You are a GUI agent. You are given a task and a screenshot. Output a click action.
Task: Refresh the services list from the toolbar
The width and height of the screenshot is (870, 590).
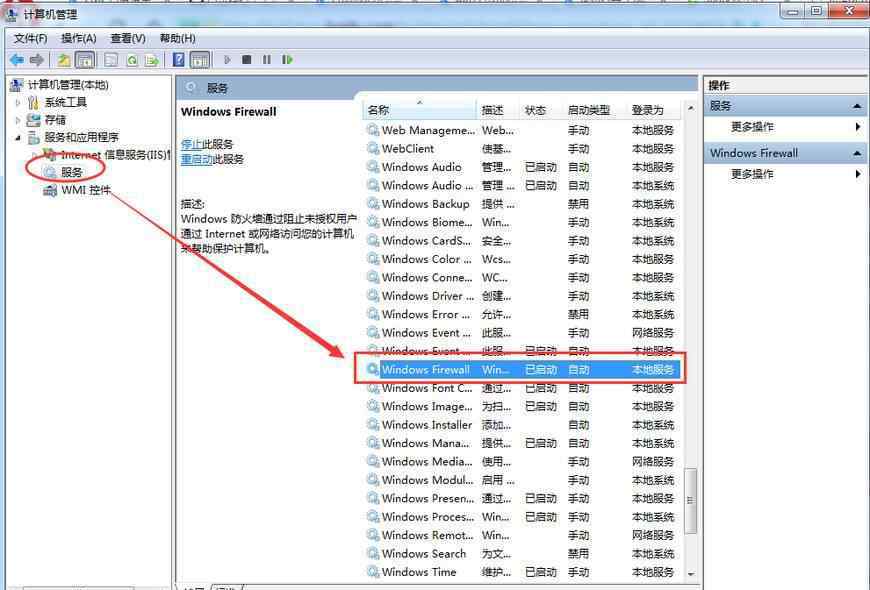pyautogui.click(x=132, y=60)
